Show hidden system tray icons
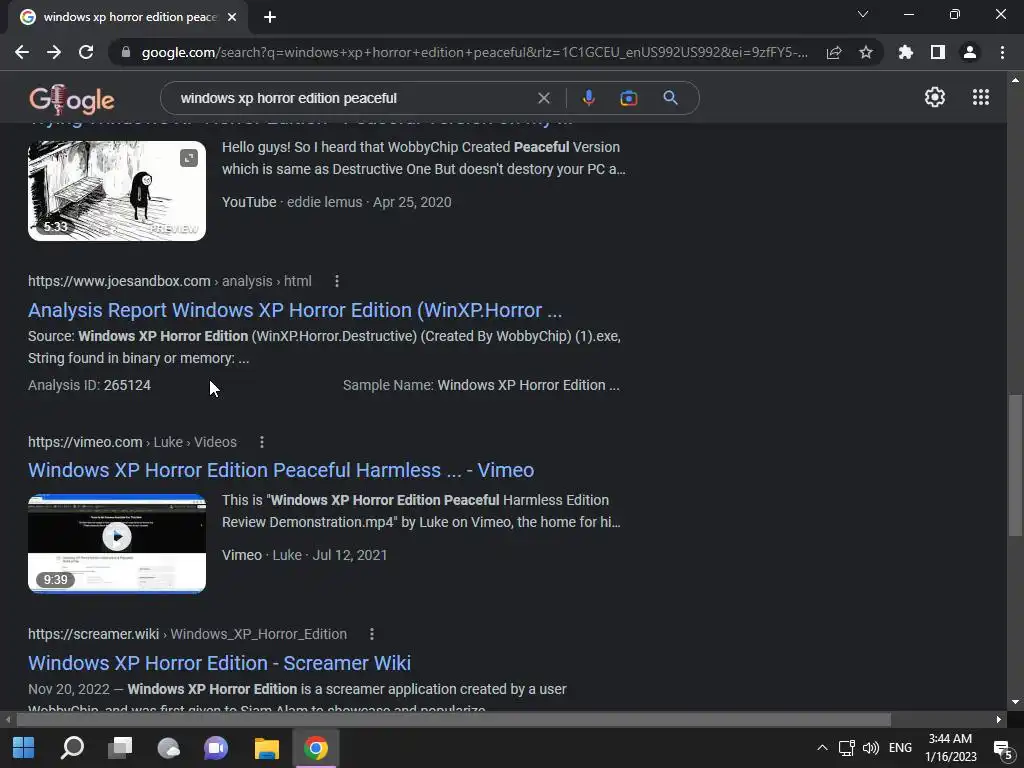 (822, 748)
